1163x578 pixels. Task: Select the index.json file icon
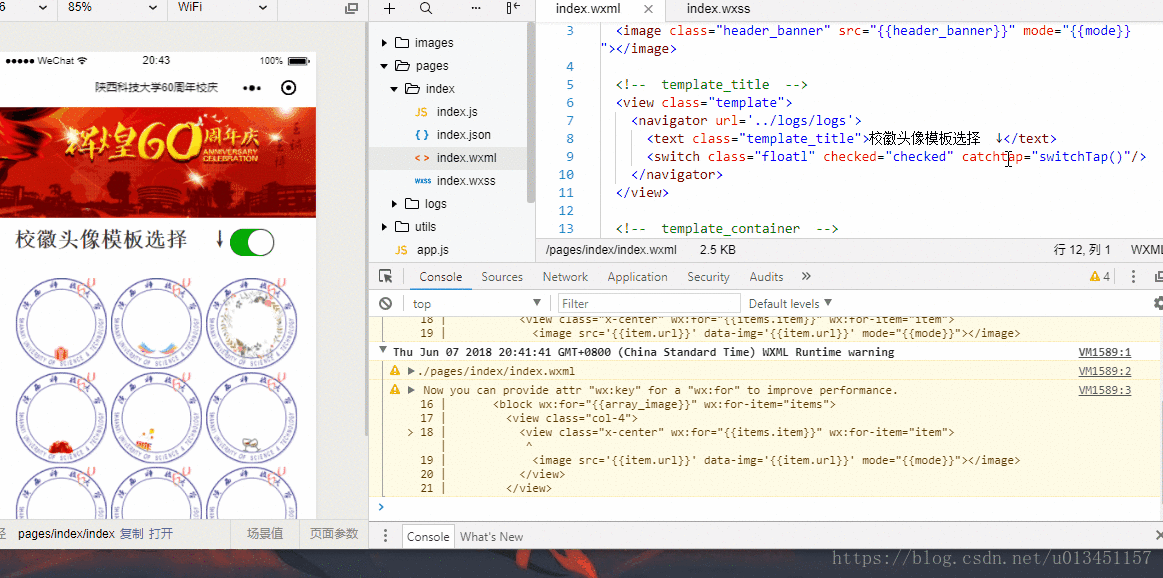click(421, 135)
